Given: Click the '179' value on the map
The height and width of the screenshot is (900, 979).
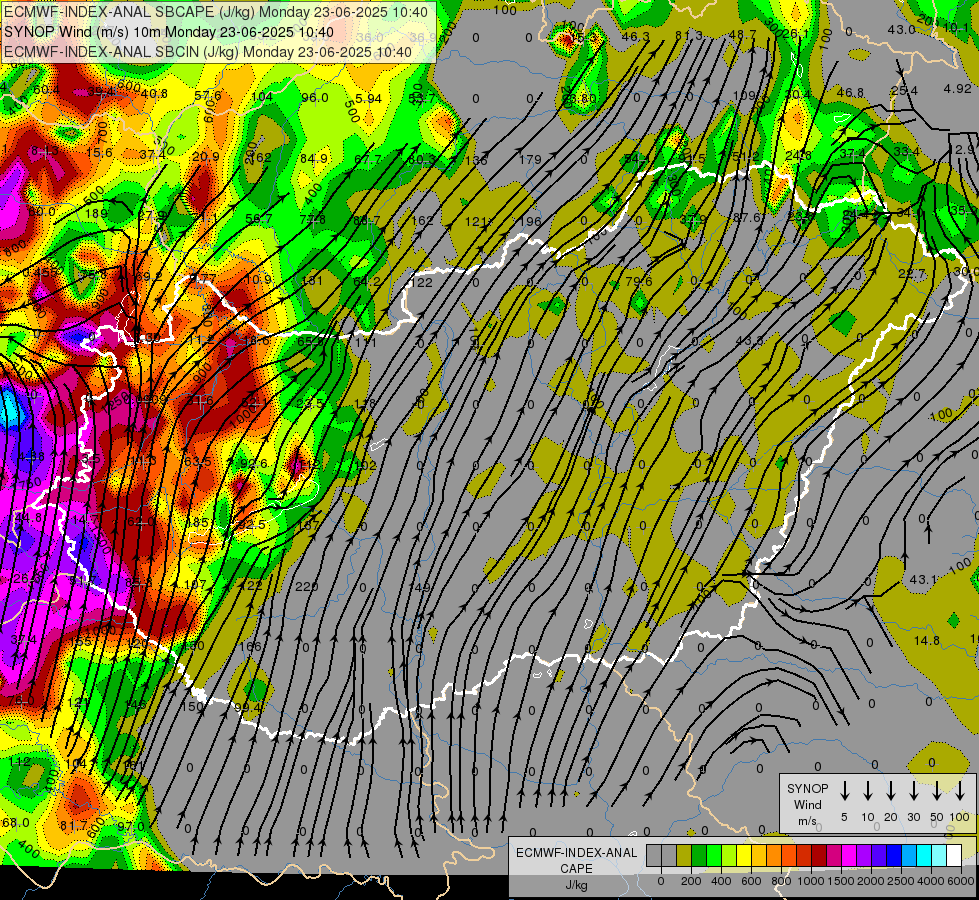Looking at the screenshot, I should tap(530, 159).
